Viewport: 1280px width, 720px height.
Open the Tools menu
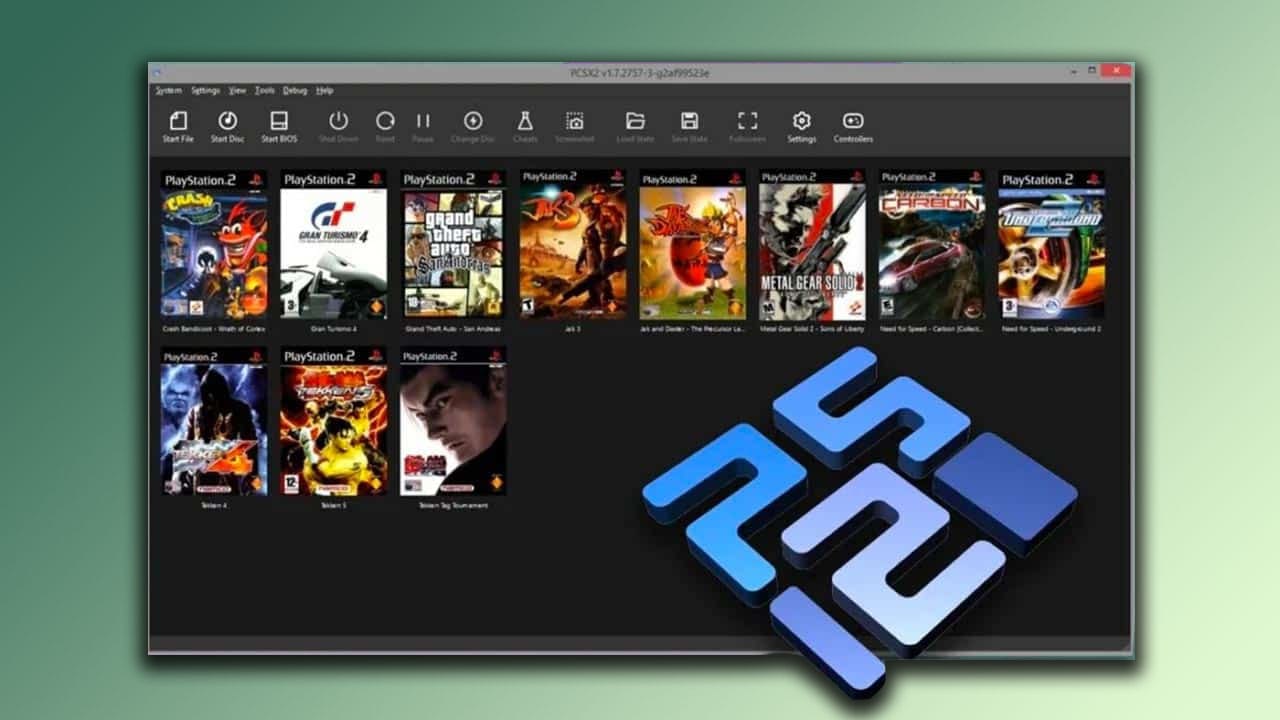264,90
